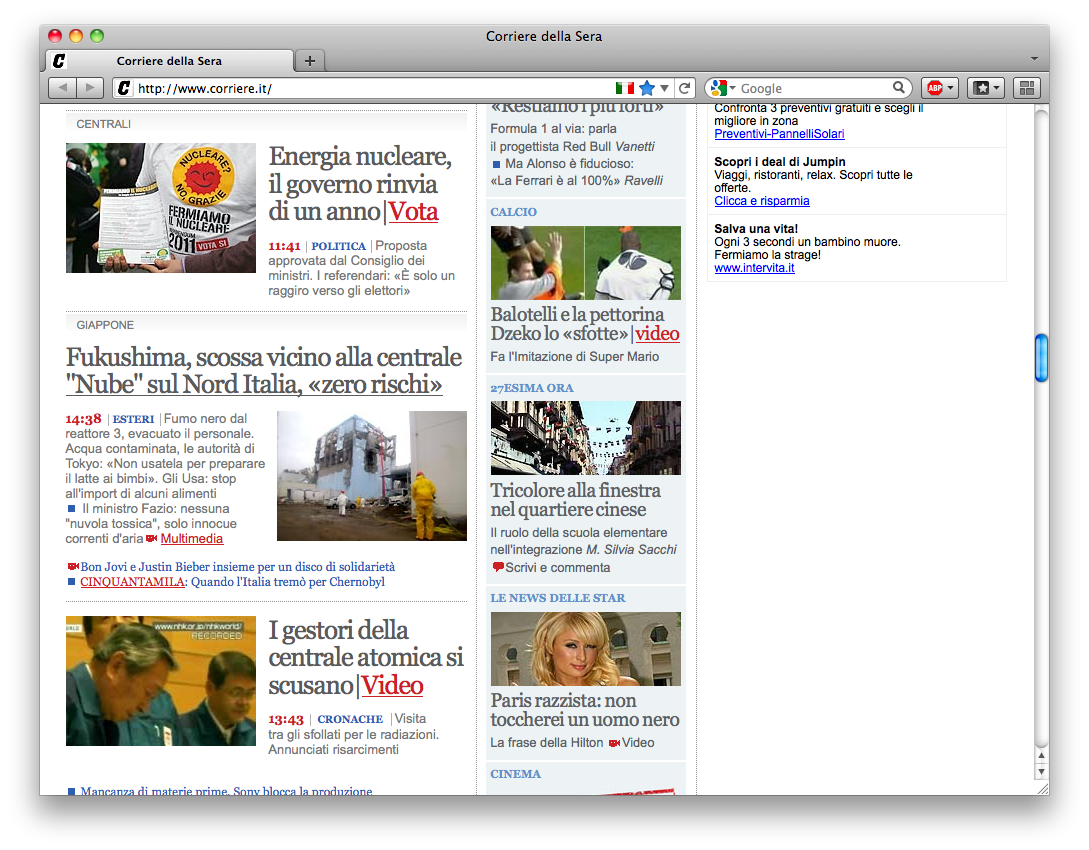
Task: Open the Adblock Plus ABP icon
Action: tap(939, 88)
